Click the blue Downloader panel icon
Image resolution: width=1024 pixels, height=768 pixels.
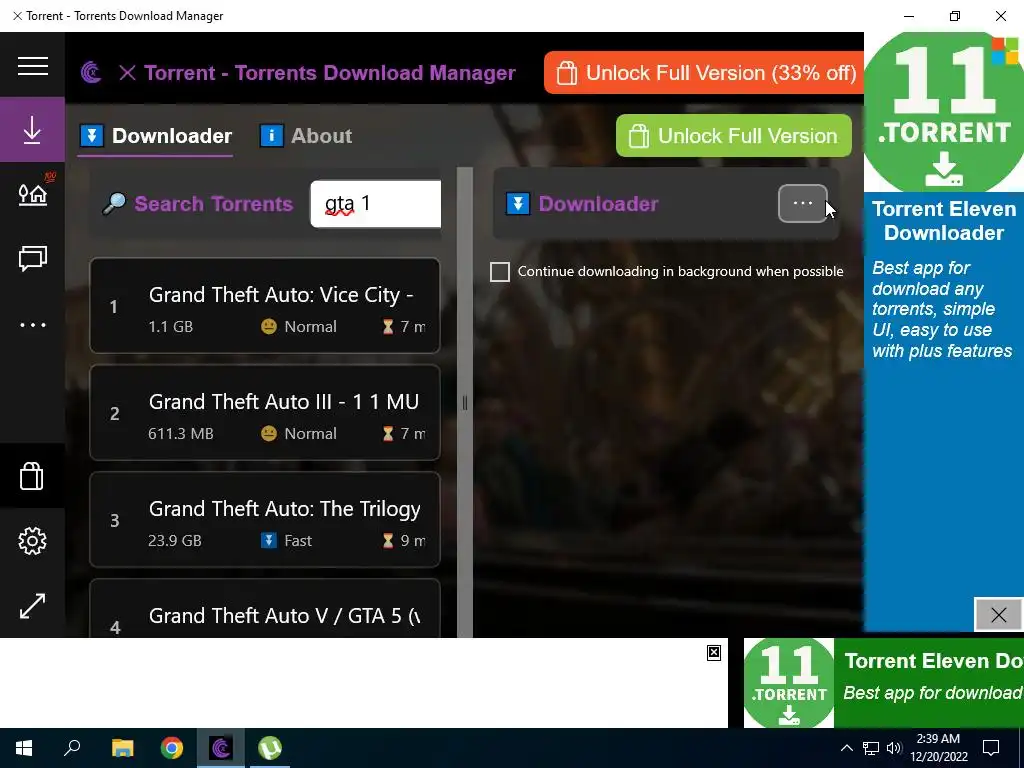click(518, 204)
